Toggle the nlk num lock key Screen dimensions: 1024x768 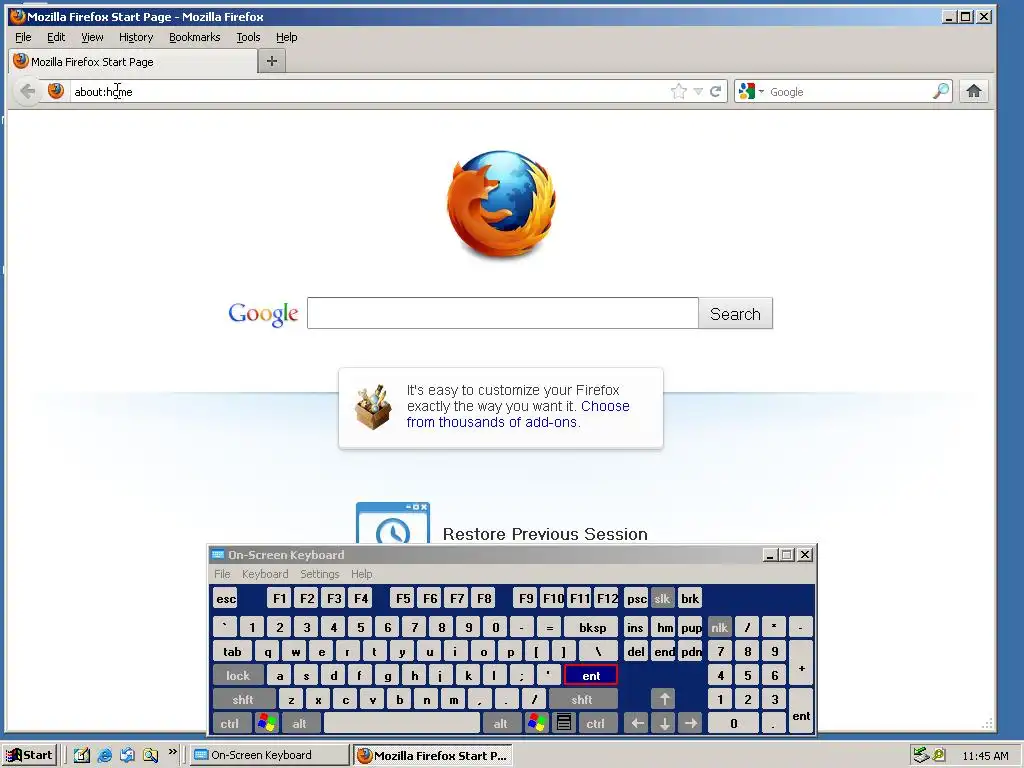[719, 628]
